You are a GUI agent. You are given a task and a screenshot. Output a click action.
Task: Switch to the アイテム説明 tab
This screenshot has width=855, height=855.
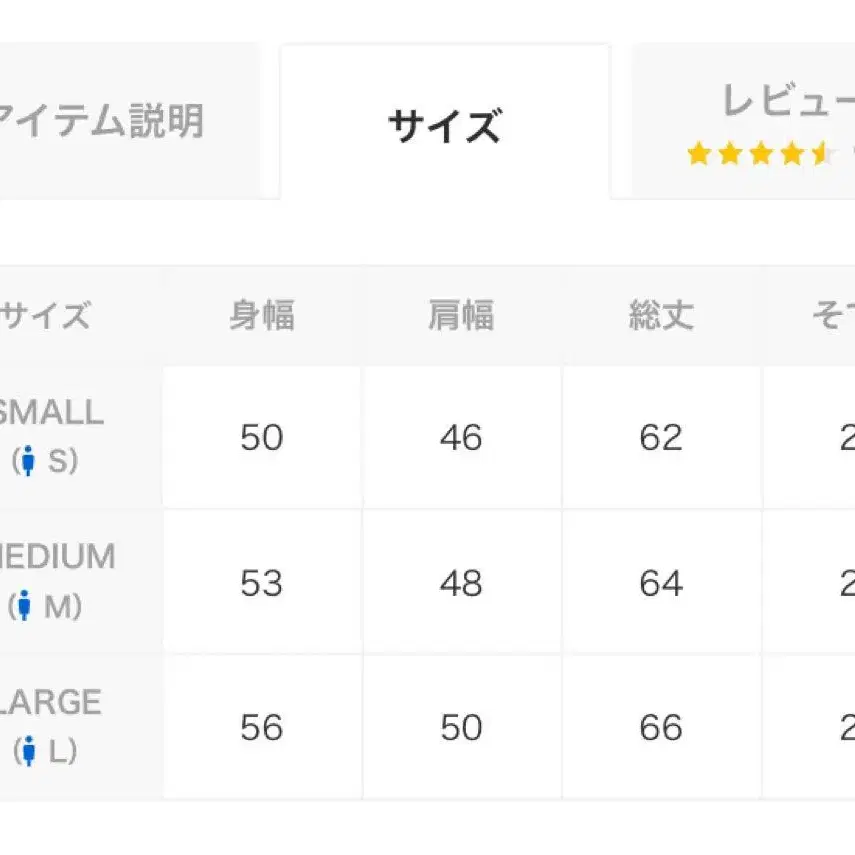click(x=129, y=121)
